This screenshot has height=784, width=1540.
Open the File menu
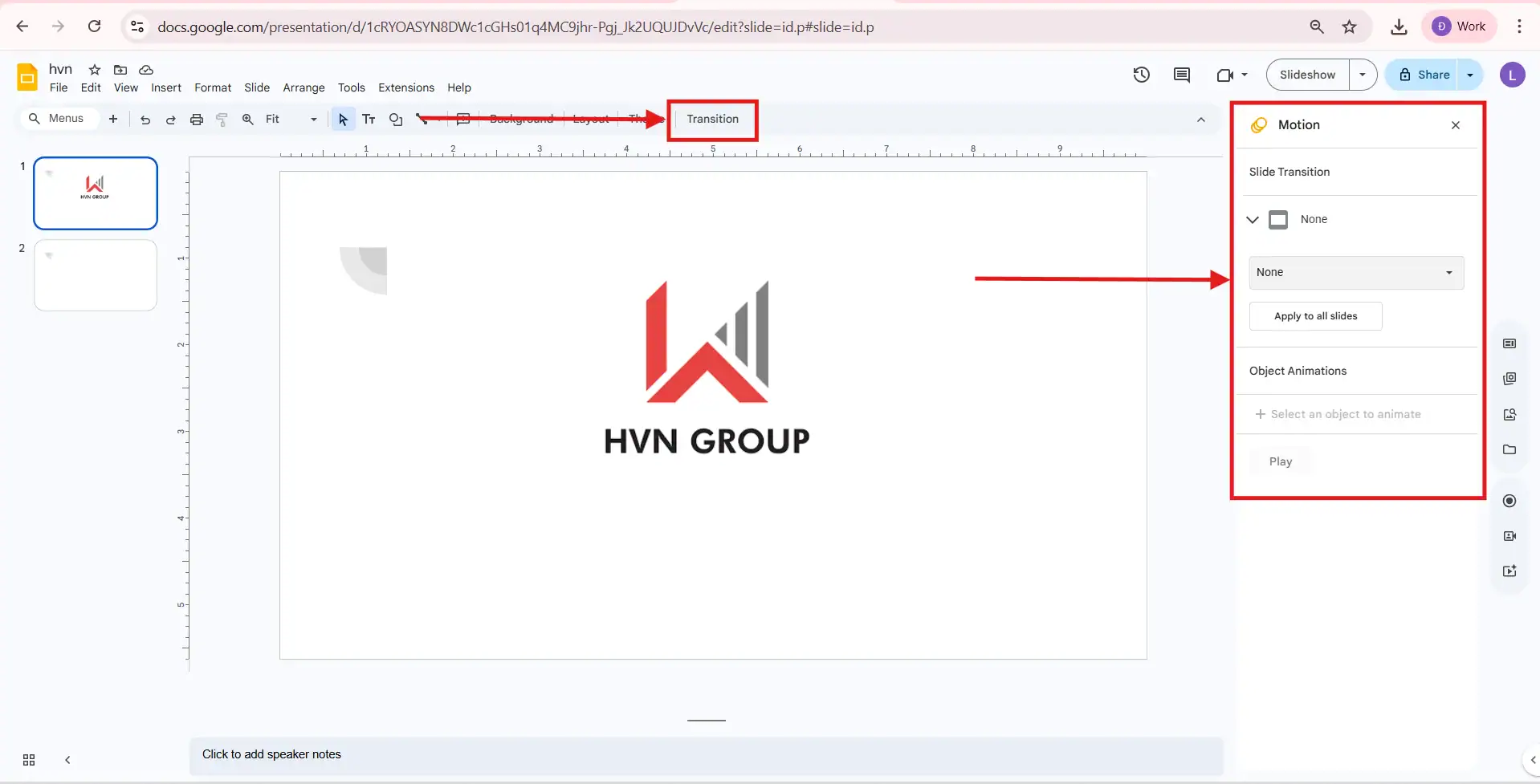coord(59,88)
